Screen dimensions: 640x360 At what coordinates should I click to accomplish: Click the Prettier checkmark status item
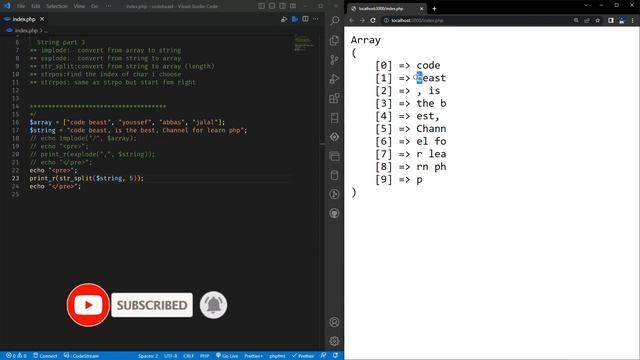[303, 356]
